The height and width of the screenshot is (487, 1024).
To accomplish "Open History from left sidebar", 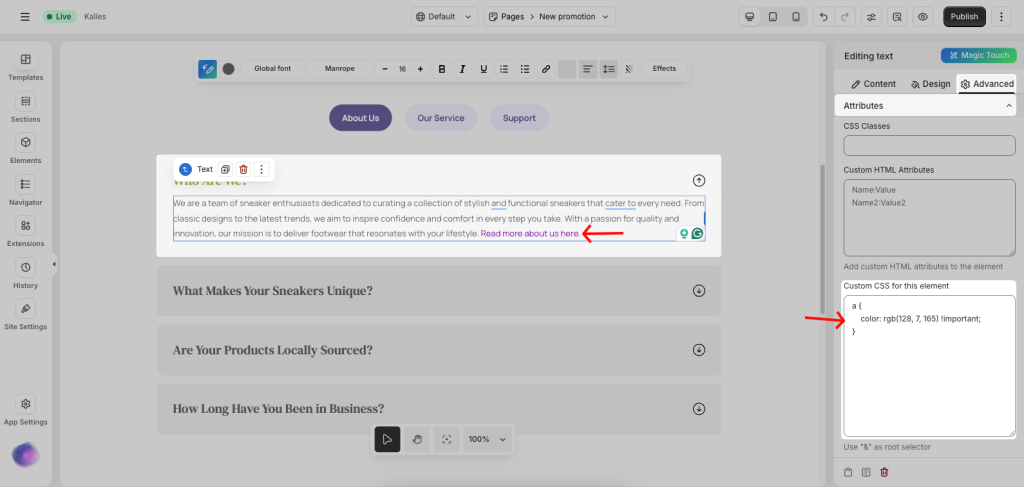I will (26, 273).
